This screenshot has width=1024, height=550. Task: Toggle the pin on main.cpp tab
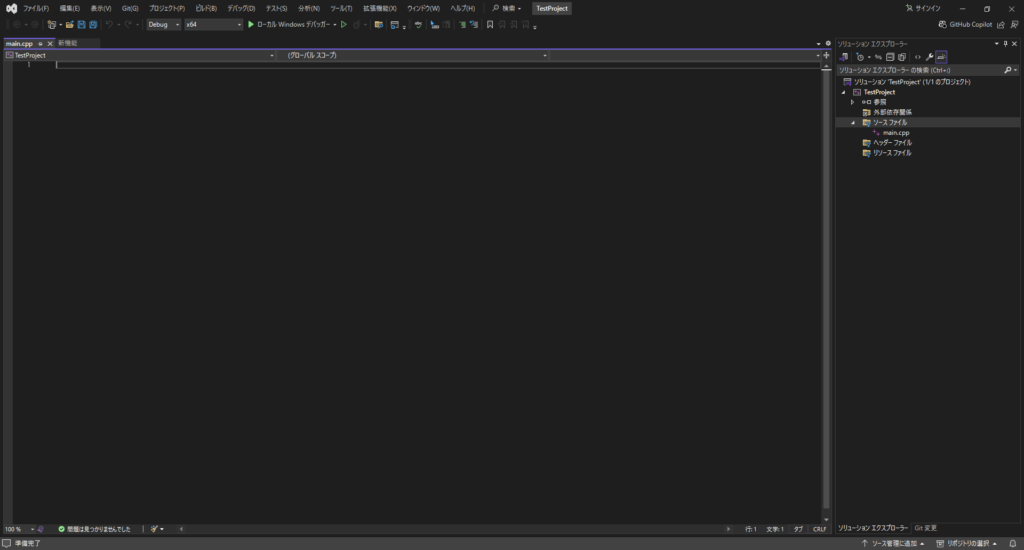[40, 44]
